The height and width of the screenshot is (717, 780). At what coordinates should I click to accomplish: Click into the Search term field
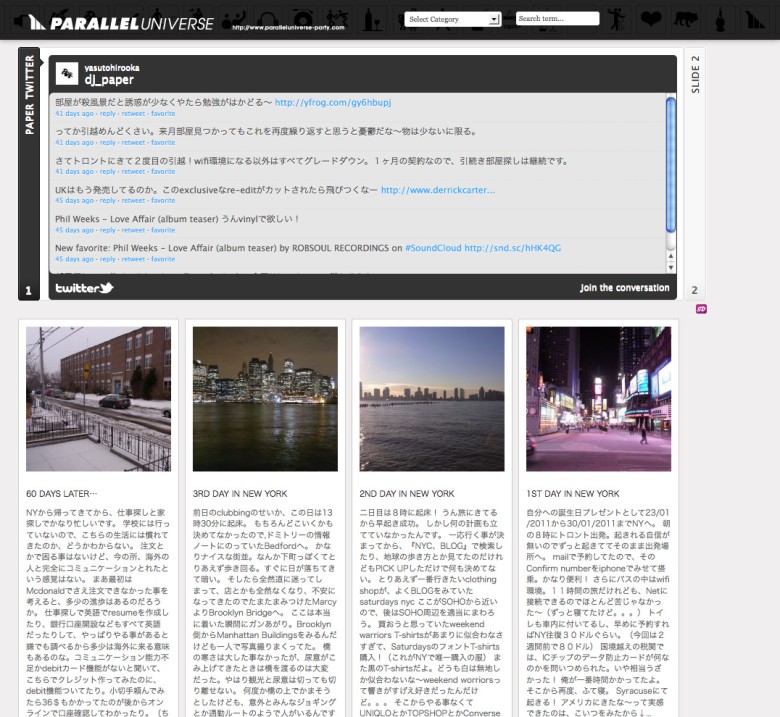557,19
